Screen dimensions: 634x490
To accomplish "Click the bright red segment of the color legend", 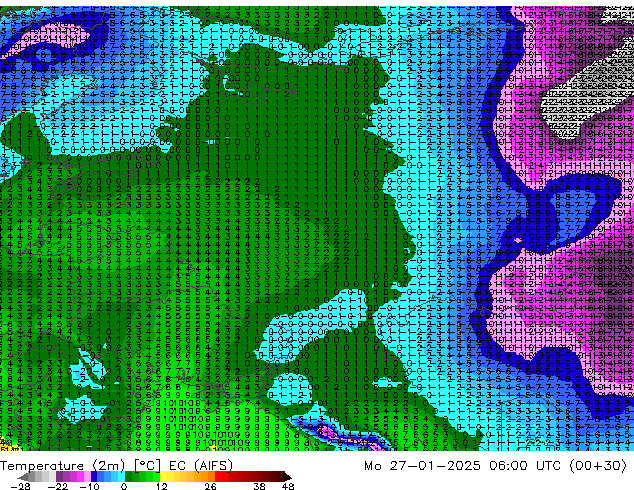I will (218, 476).
